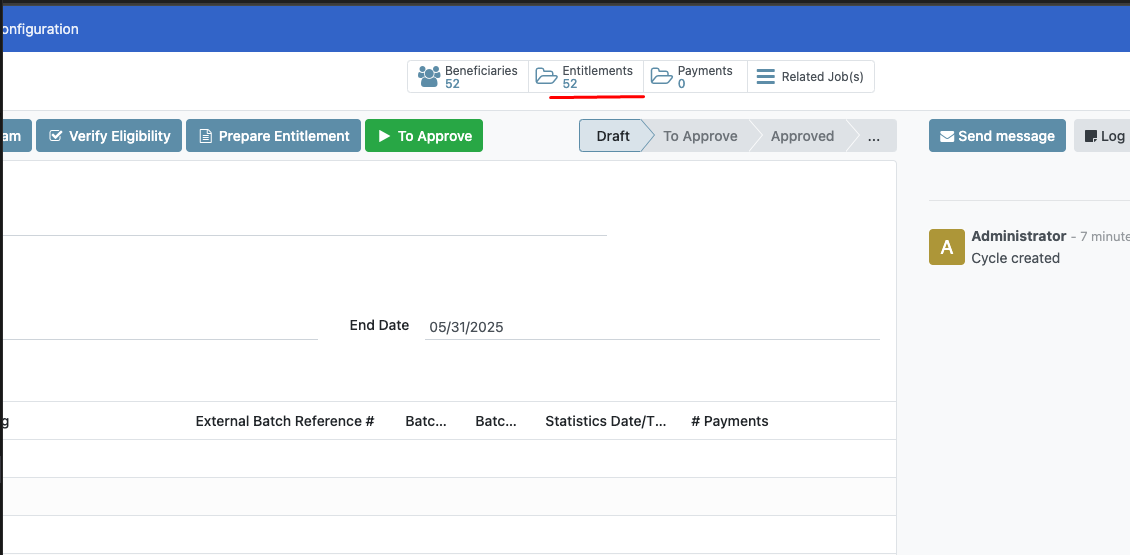Click the Entitlements folder icon

(546, 76)
